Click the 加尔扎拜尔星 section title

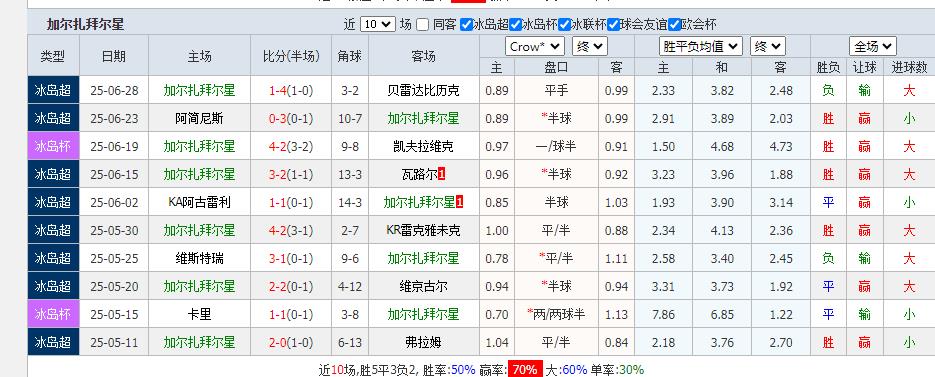[x=85, y=24]
